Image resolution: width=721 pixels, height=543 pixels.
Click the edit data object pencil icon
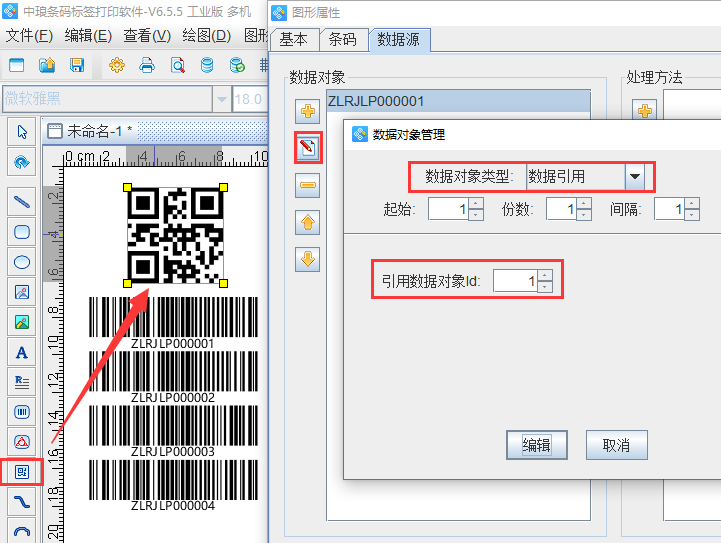click(x=308, y=148)
